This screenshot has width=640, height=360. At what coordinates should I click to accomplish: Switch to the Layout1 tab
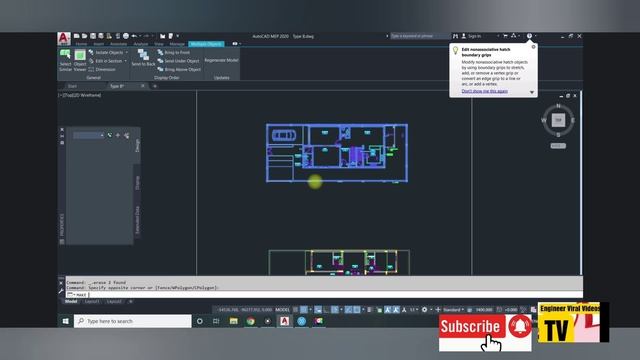pos(92,301)
